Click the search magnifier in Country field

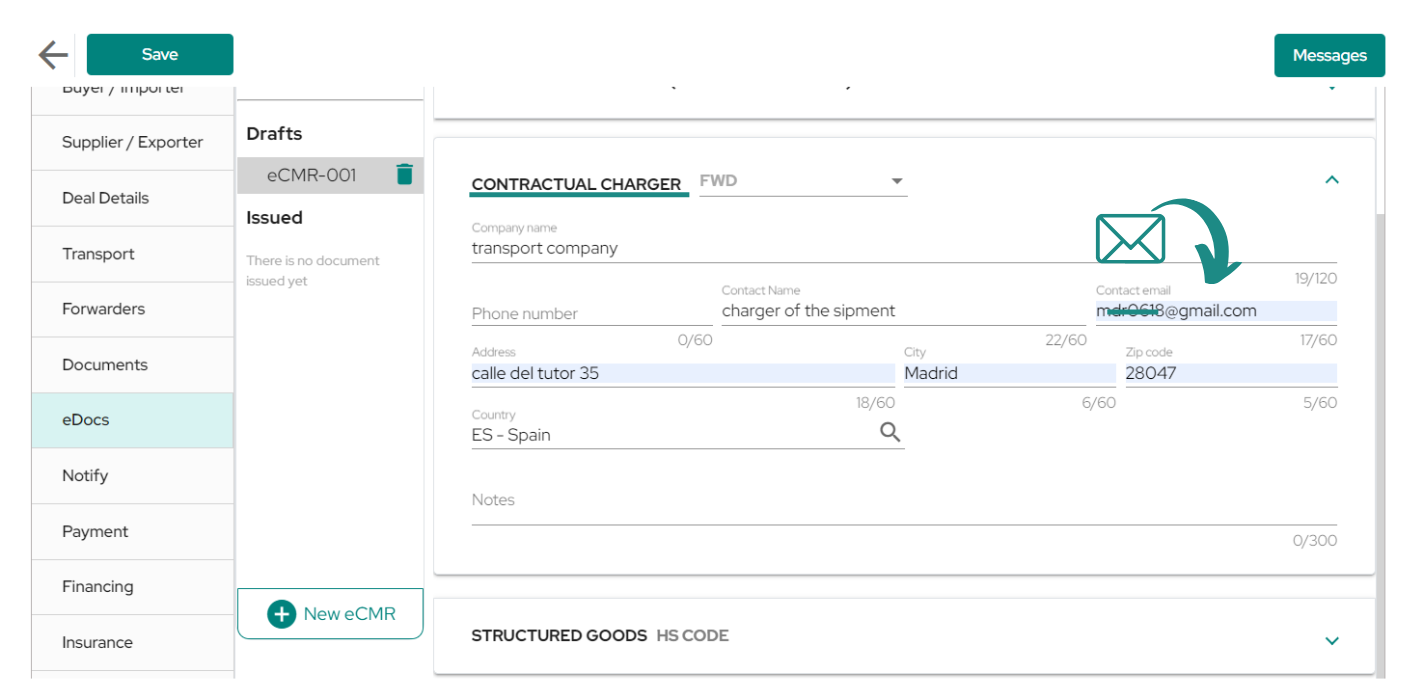pos(890,432)
